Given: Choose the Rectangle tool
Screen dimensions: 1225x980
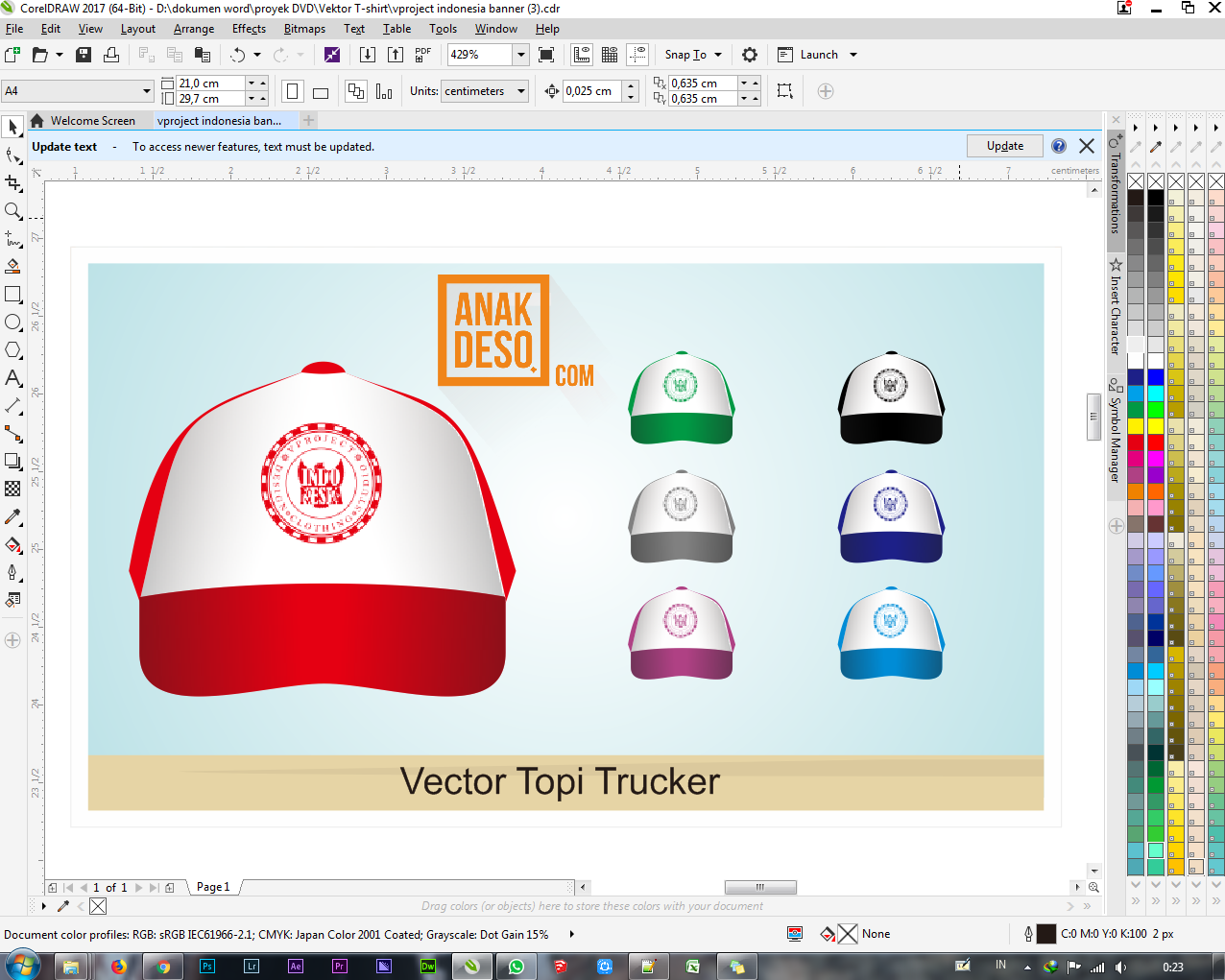Looking at the screenshot, I should [x=12, y=294].
